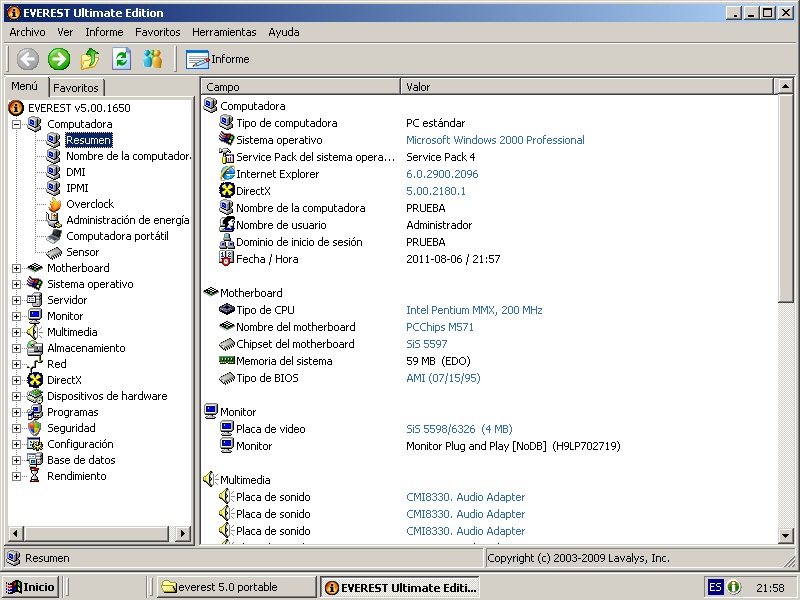Expand the Monitor tree node
The height and width of the screenshot is (600, 800).
coord(16,316)
